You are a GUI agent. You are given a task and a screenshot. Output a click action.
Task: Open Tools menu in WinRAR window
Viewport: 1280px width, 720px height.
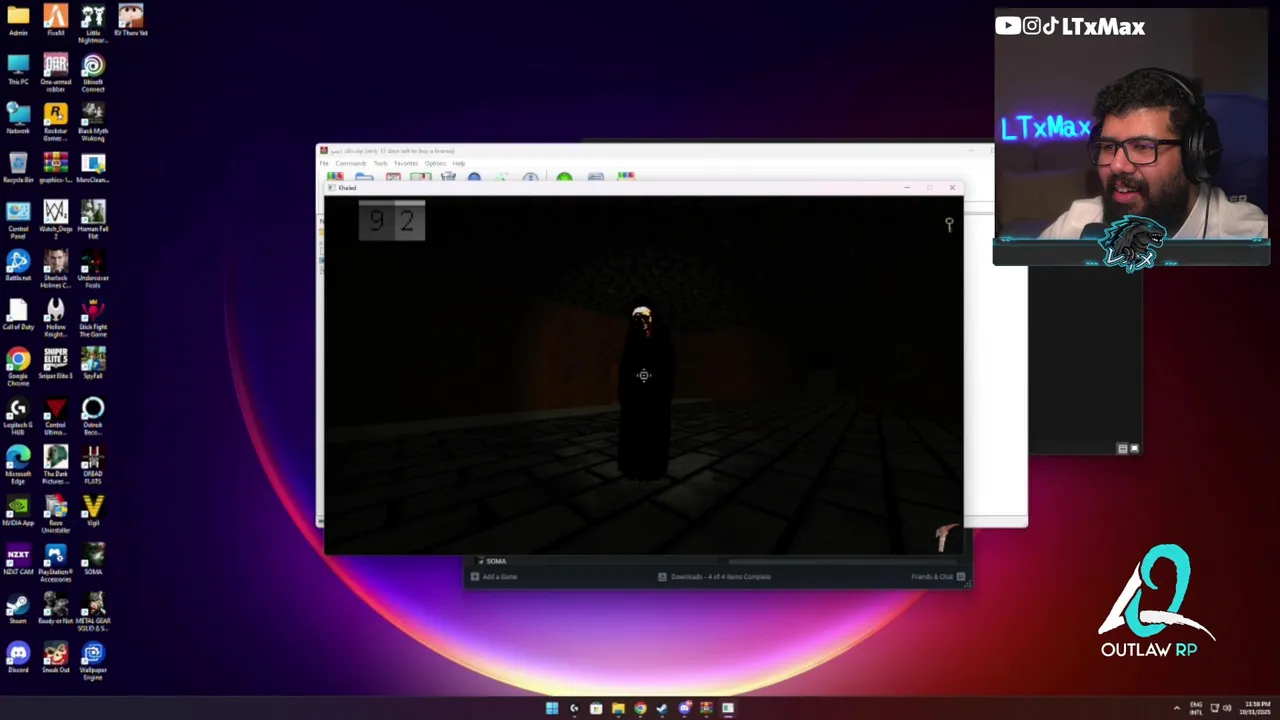tap(380, 163)
